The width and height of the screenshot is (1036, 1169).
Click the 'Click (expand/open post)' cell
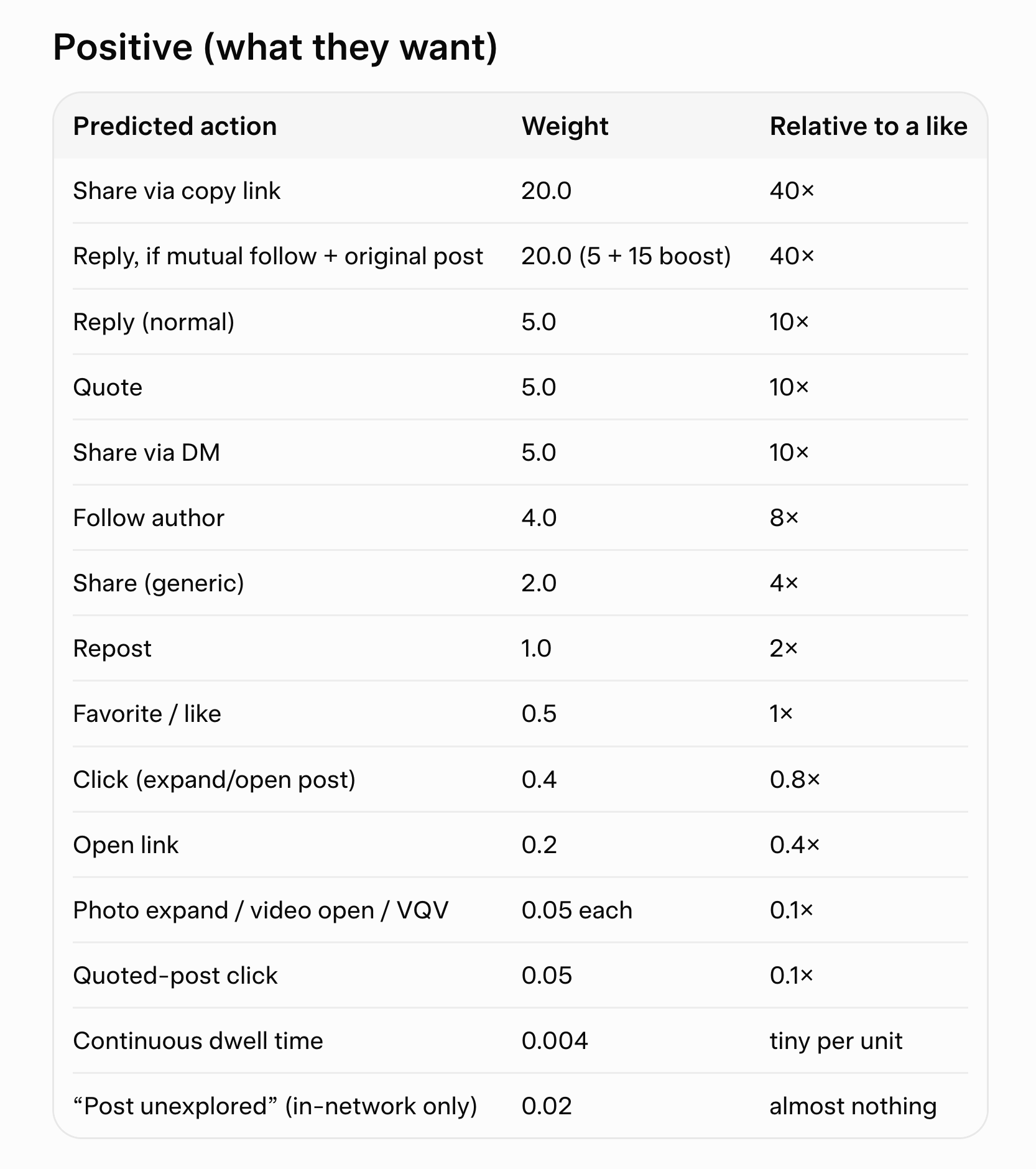point(215,780)
